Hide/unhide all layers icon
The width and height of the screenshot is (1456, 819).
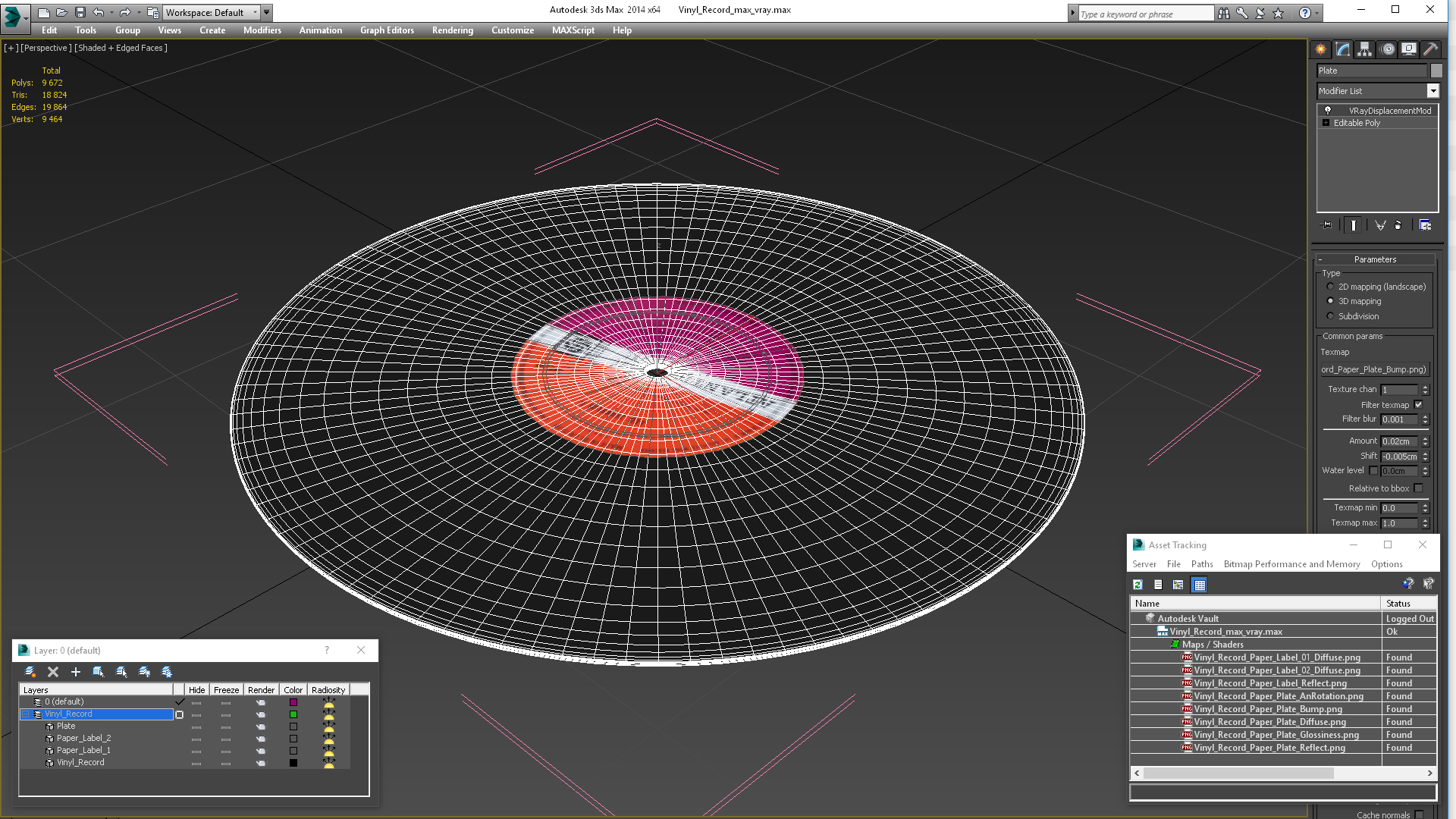tap(144, 672)
